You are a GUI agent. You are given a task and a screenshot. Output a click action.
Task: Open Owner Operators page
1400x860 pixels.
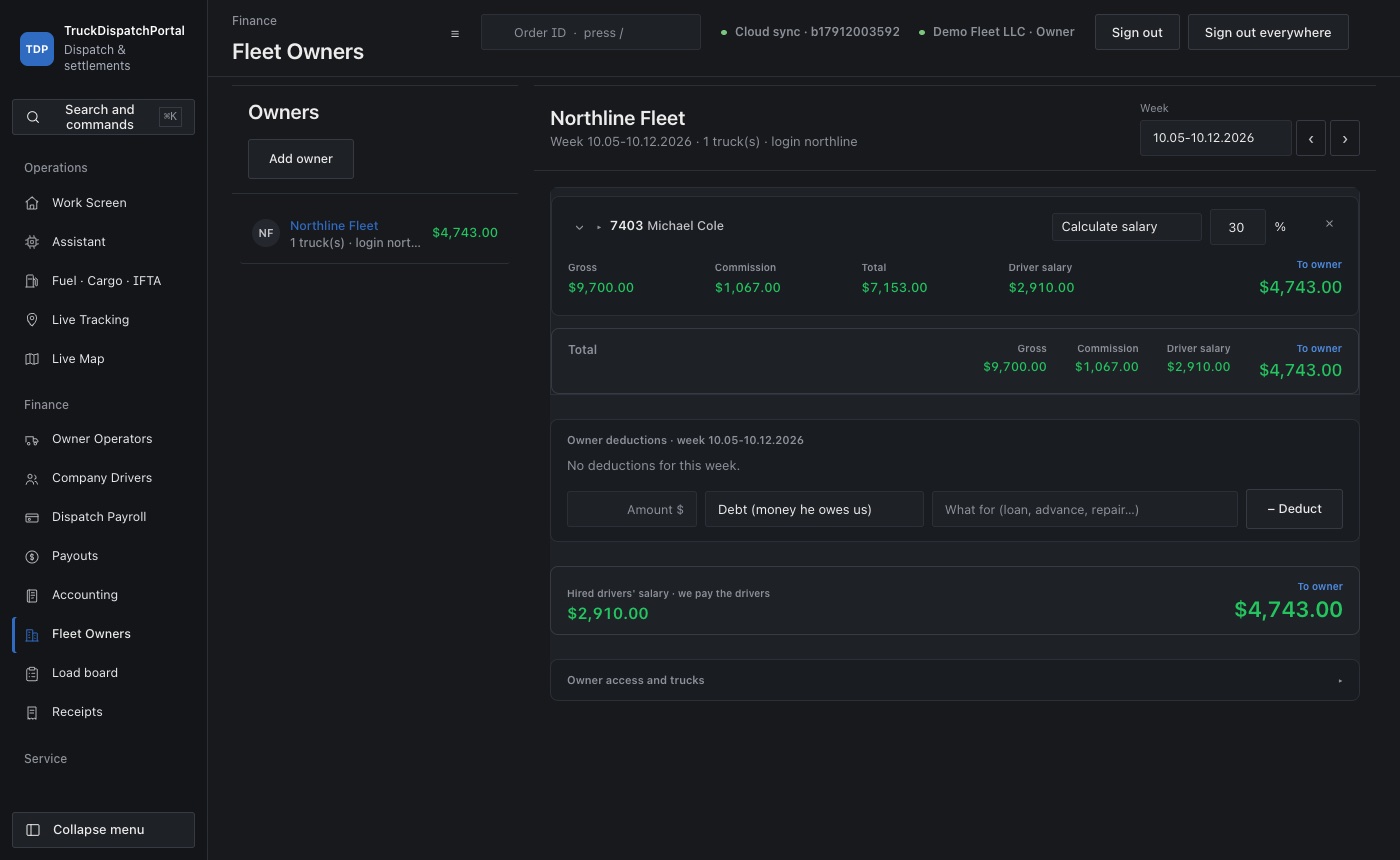pos(103,439)
